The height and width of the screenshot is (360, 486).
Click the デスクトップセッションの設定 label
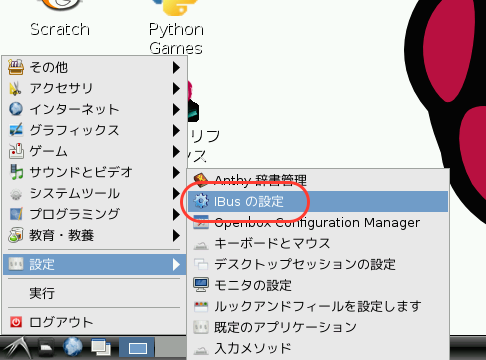pos(305,264)
